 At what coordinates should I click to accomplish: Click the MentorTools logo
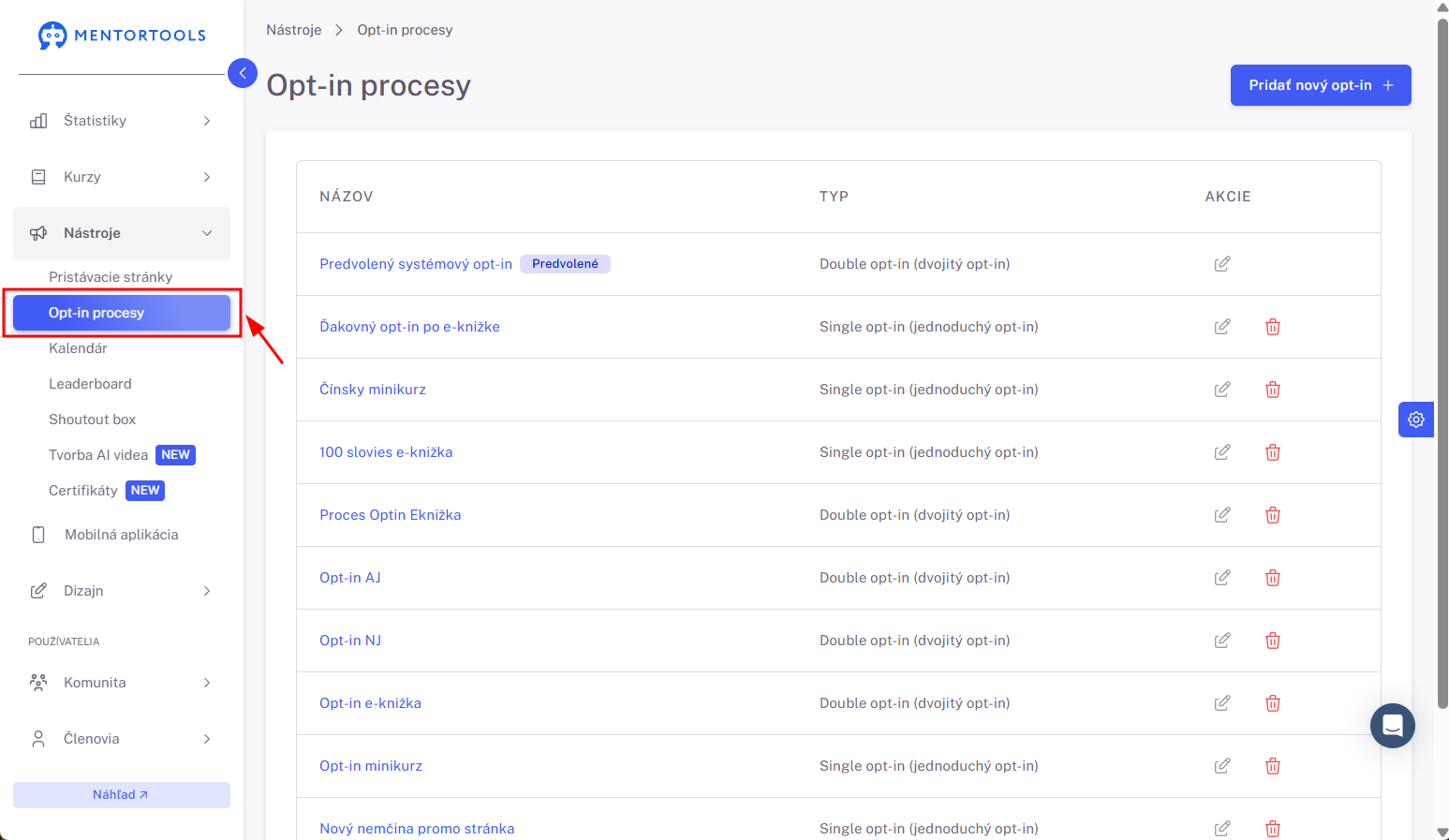[x=122, y=36]
